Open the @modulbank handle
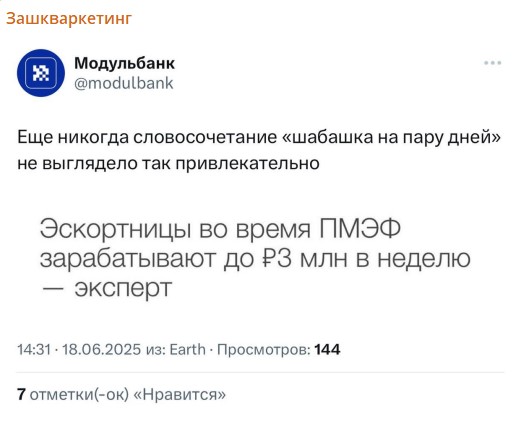Screen dimensions: 515x421 [124, 83]
